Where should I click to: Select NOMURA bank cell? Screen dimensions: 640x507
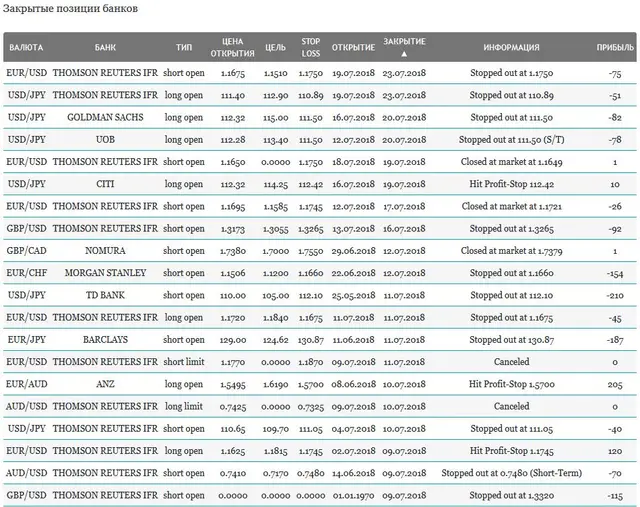click(105, 251)
